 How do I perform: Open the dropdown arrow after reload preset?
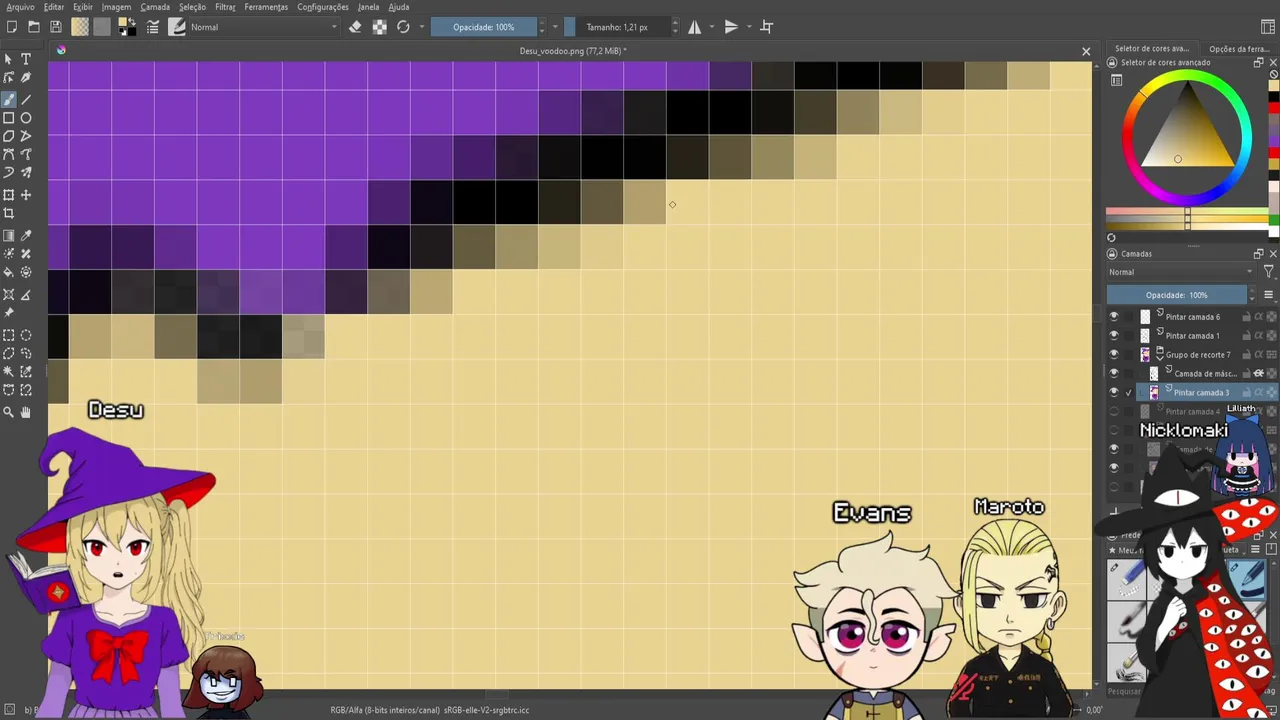tap(421, 27)
